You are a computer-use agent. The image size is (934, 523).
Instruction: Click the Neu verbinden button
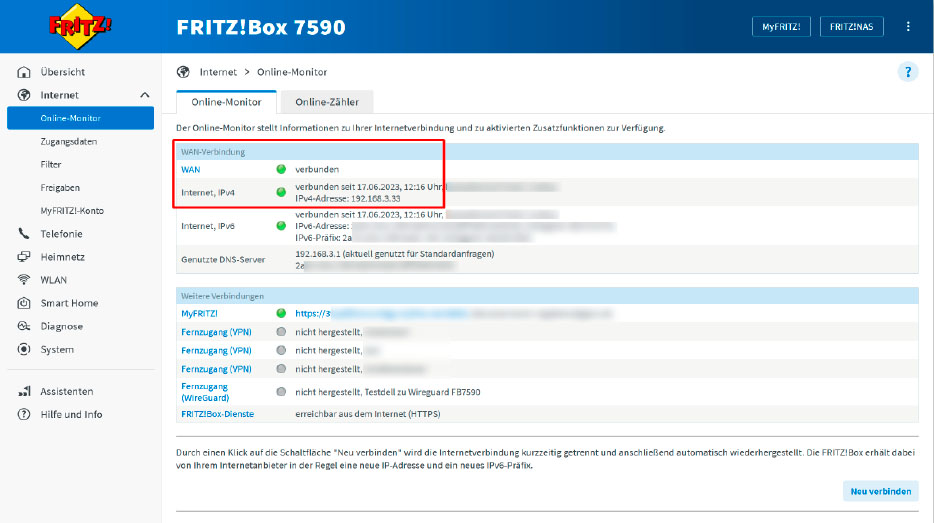click(x=880, y=491)
